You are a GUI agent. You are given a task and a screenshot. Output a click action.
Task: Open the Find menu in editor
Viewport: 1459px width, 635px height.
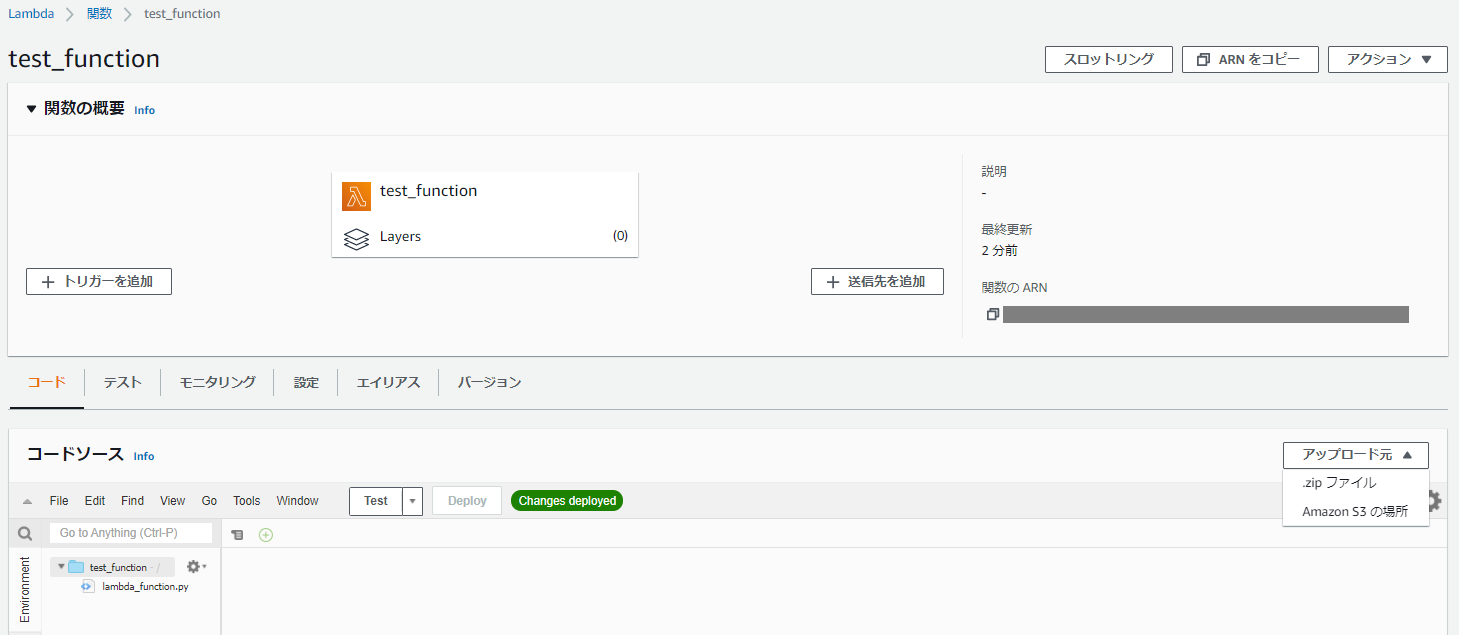[x=132, y=501]
